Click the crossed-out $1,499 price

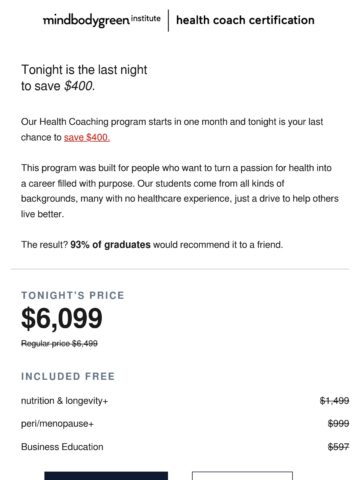click(x=334, y=401)
